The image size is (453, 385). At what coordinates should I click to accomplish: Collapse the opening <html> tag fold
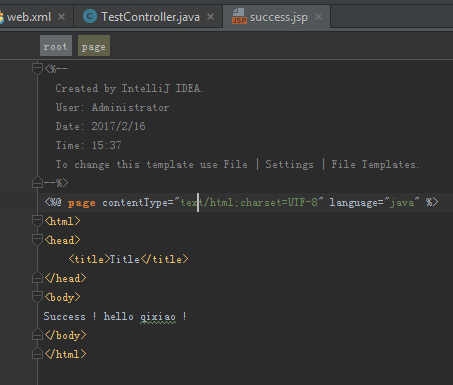(x=37, y=220)
